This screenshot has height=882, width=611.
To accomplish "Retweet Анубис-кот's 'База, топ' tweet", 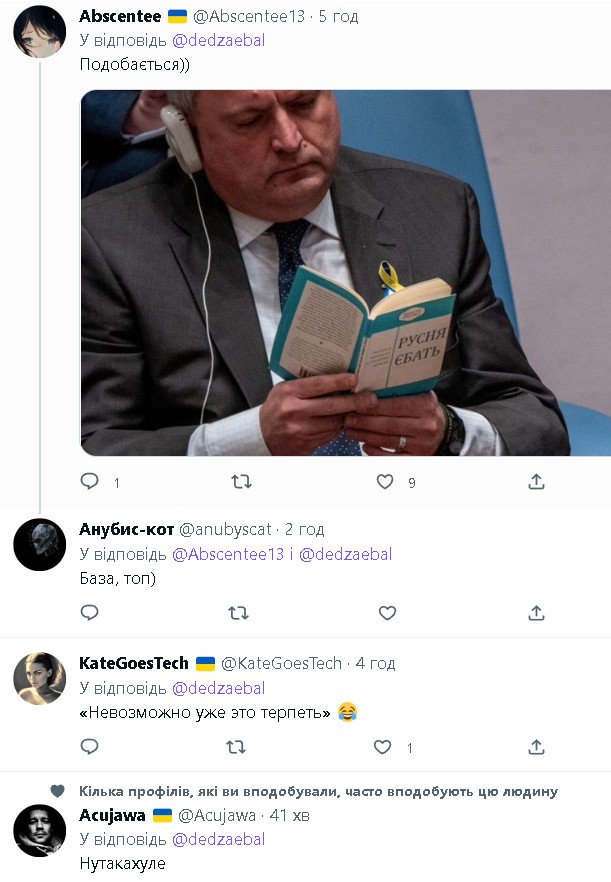I will pos(239,613).
